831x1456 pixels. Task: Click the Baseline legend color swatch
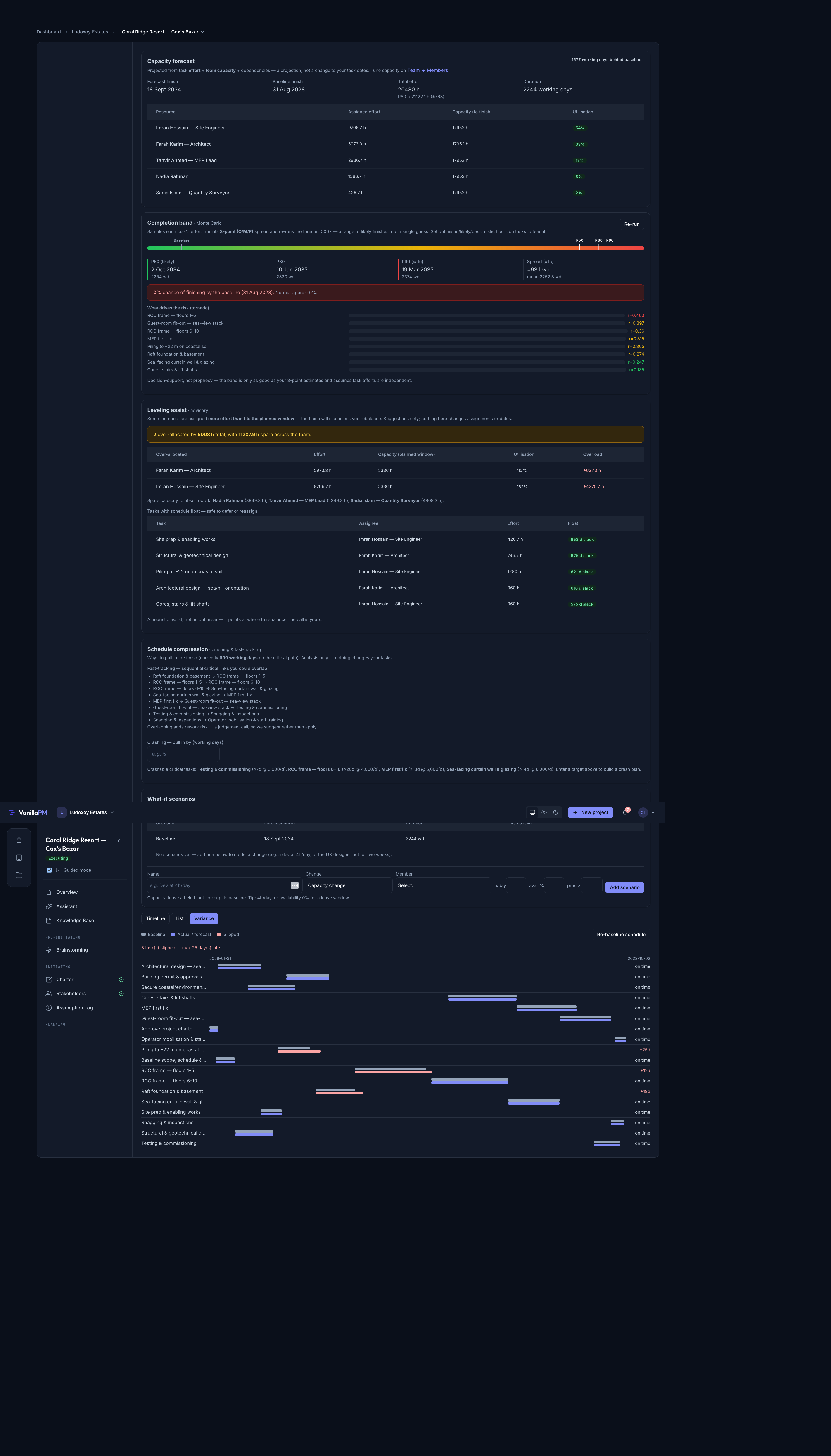(x=143, y=934)
